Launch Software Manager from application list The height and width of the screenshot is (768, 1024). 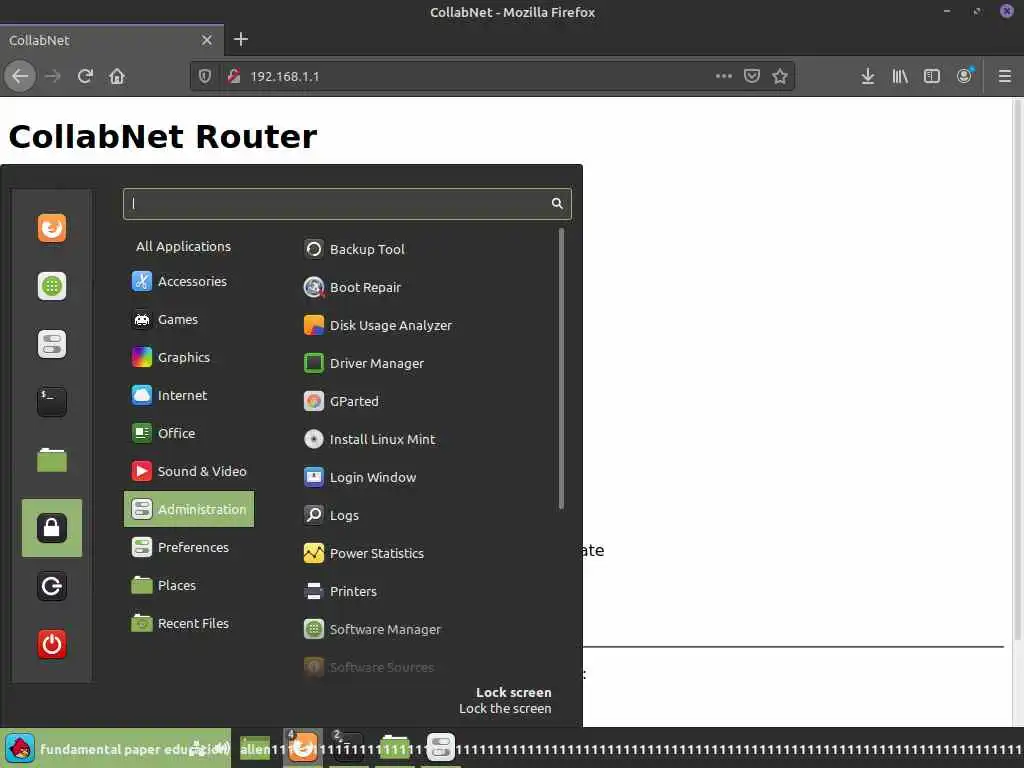(372, 629)
